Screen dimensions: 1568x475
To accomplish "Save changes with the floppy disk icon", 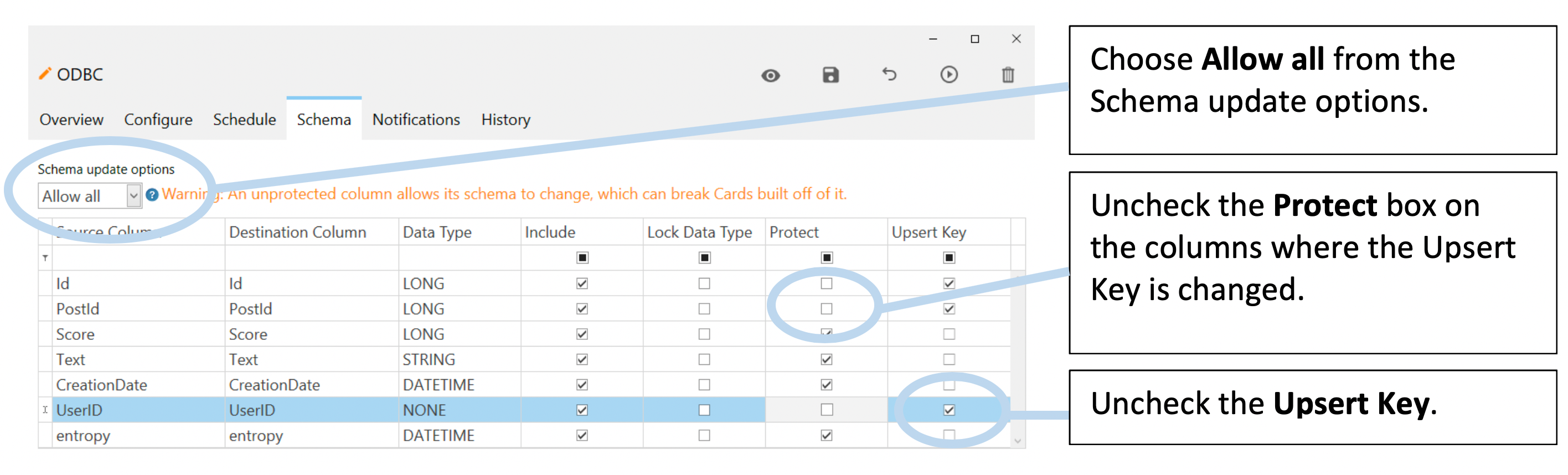I will click(831, 74).
